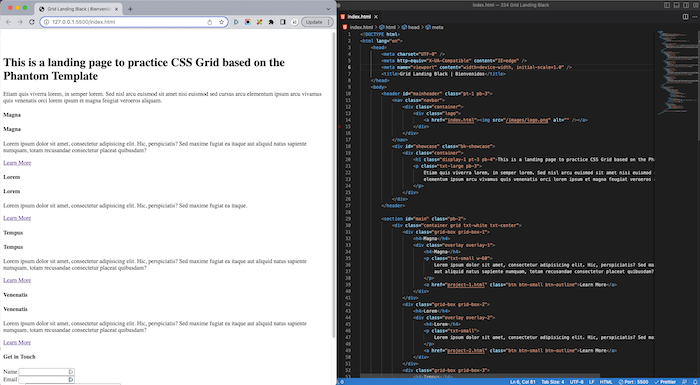
Task: Open a new browser tab
Action: pos(130,9)
